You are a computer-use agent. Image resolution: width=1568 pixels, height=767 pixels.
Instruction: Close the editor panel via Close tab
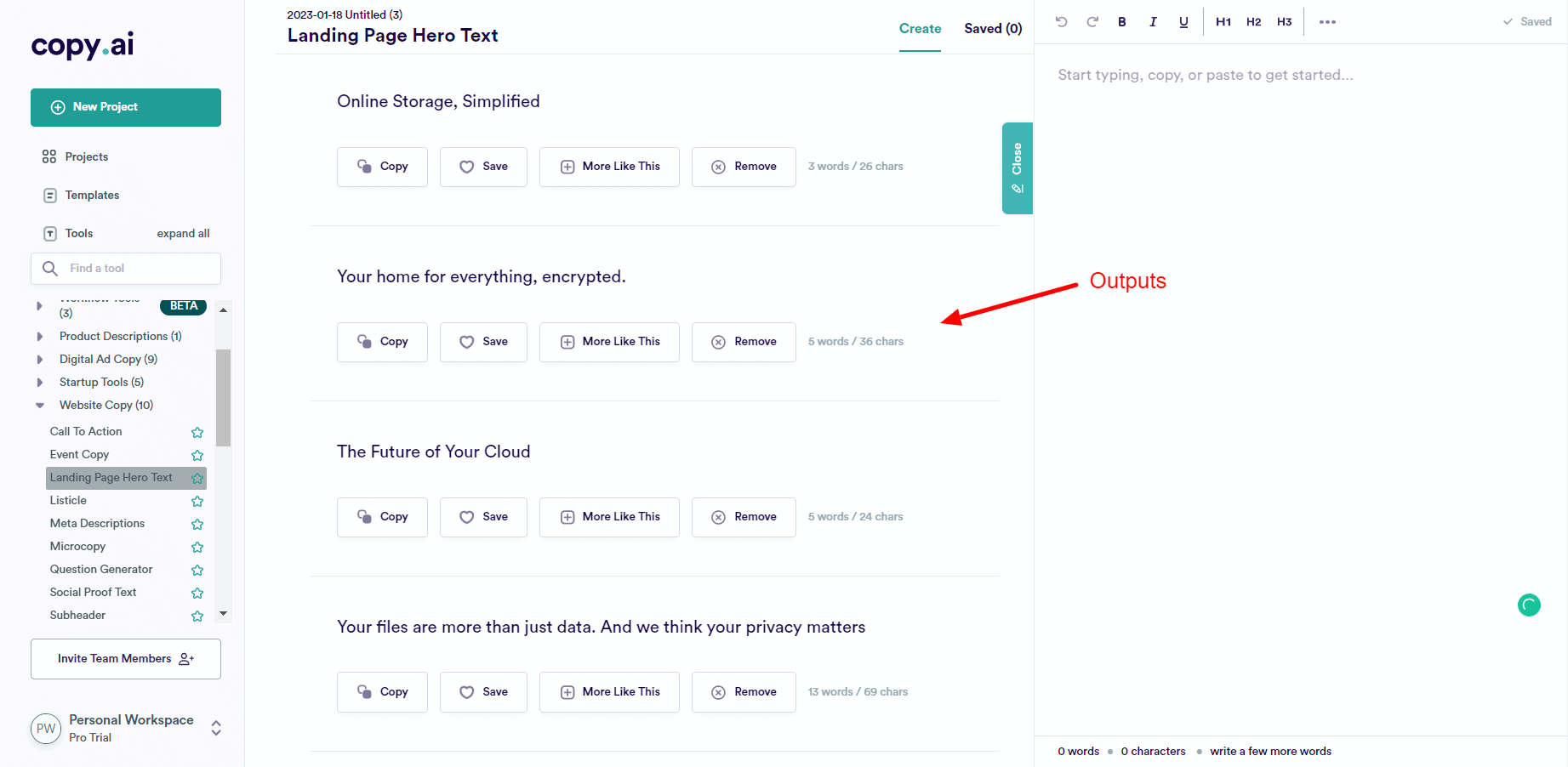coord(1018,168)
